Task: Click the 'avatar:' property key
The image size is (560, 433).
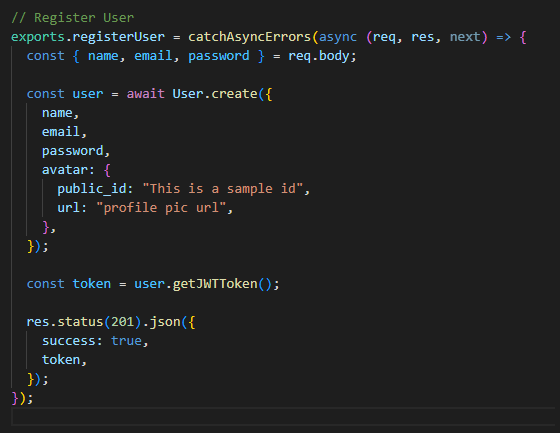Action: tap(68, 170)
